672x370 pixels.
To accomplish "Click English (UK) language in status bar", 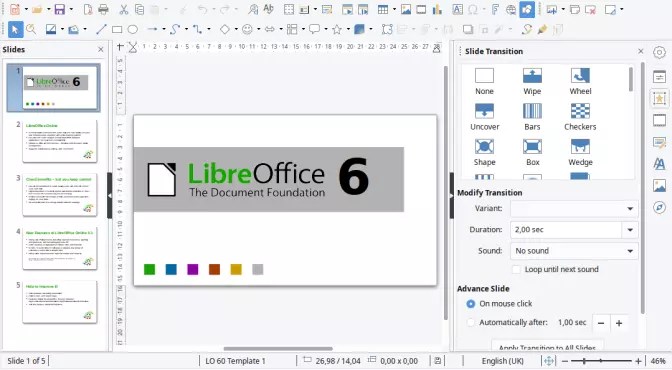I will (x=502, y=361).
